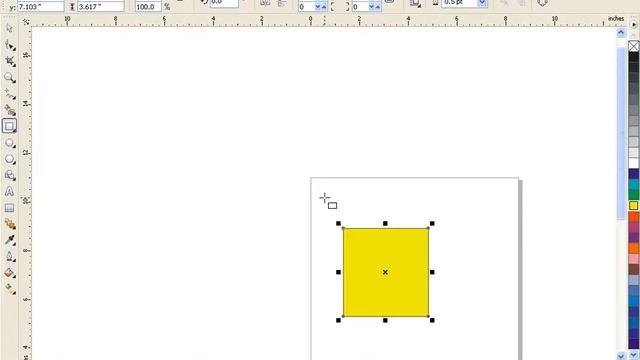Click the right-middle selection handle
The width and height of the screenshot is (640, 360).
tap(432, 272)
